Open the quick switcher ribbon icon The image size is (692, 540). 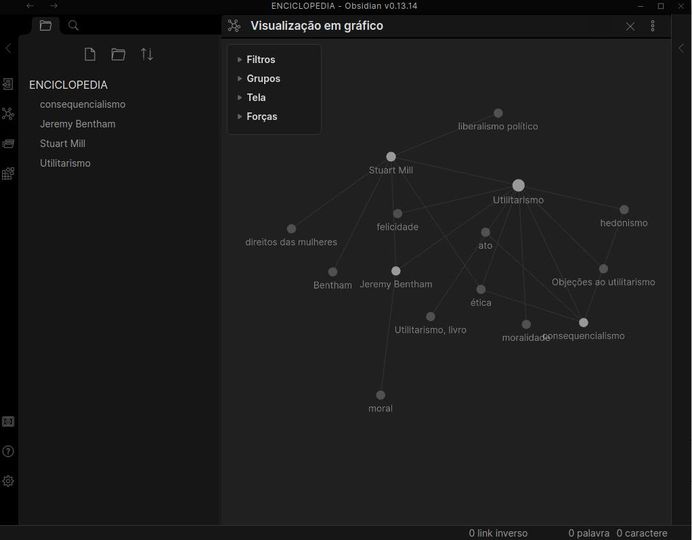[x=8, y=84]
